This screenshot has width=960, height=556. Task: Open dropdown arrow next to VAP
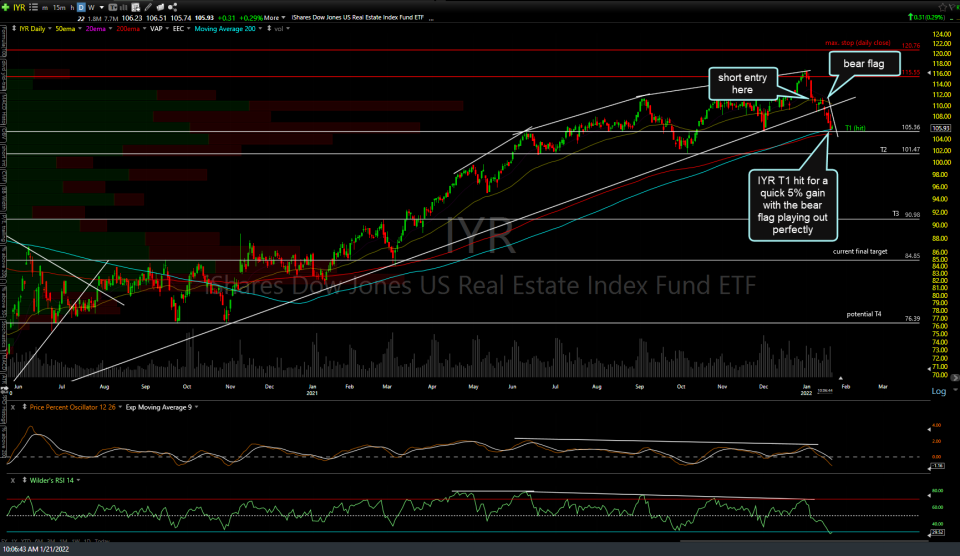coord(167,28)
